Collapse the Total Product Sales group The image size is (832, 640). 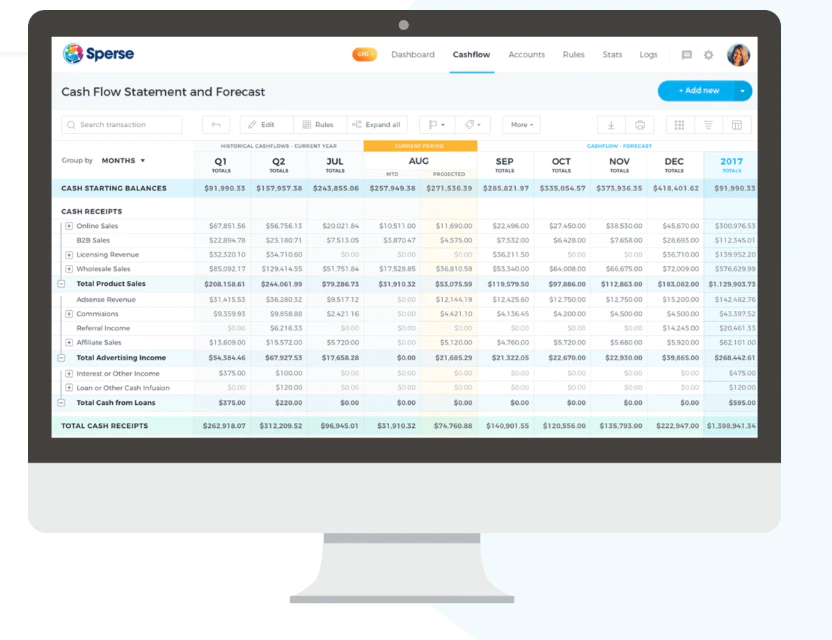pos(62,284)
